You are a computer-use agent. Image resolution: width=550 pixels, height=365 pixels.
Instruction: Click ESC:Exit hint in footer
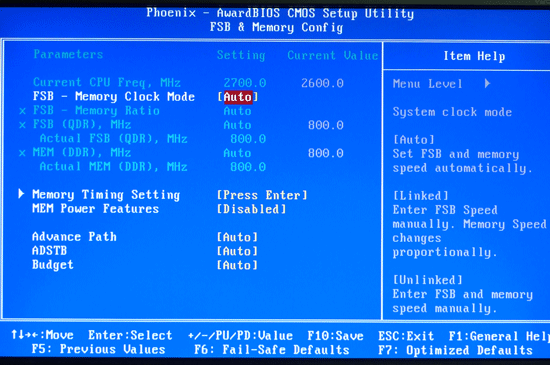[x=406, y=336]
